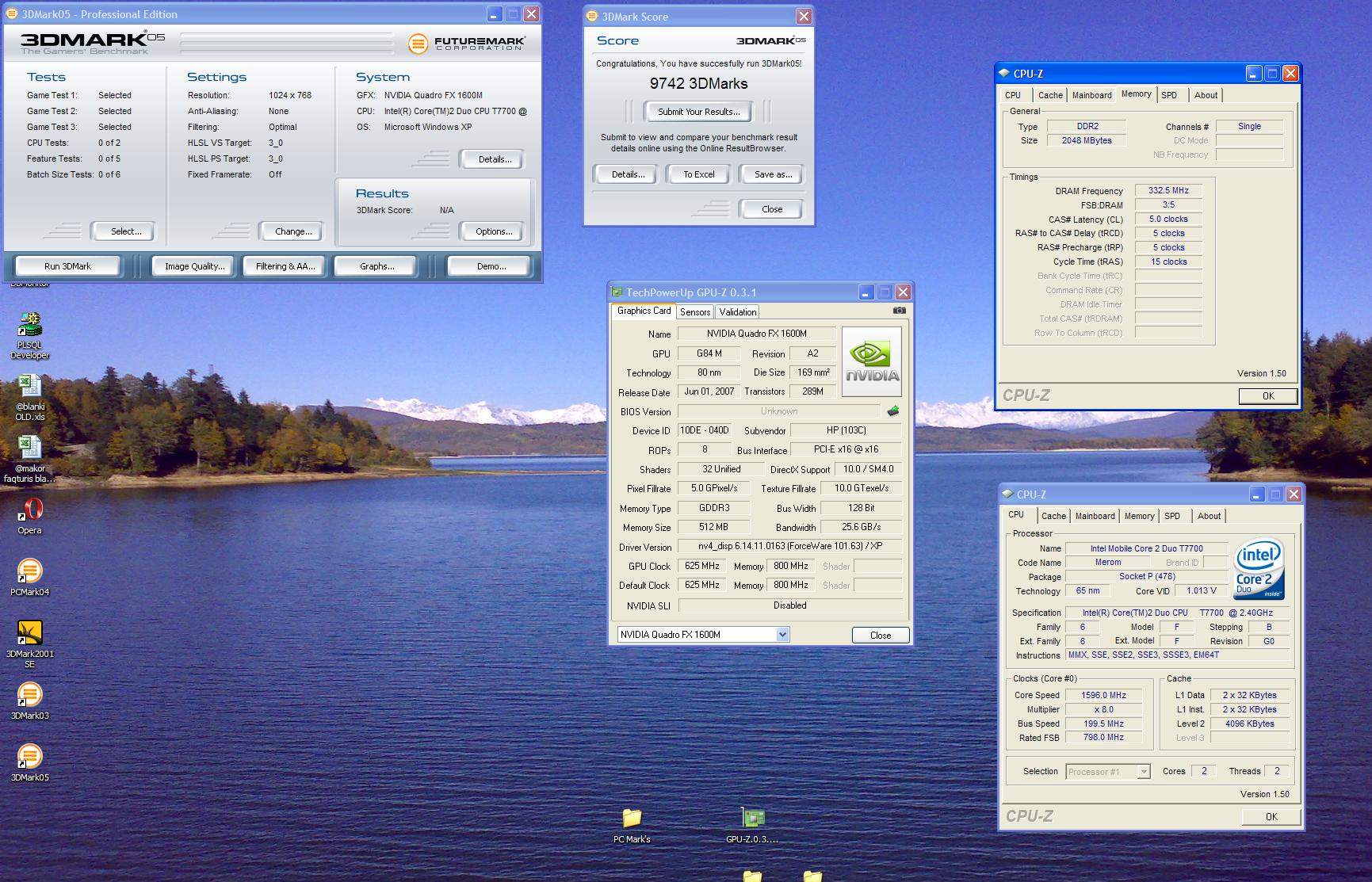
Task: Open Mainboard tab in upper CPU-Z window
Action: point(1091,95)
